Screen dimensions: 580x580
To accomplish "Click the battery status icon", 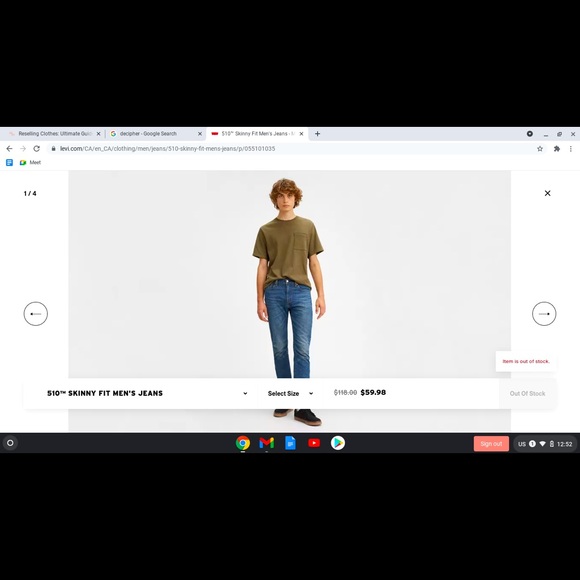I will click(x=552, y=444).
